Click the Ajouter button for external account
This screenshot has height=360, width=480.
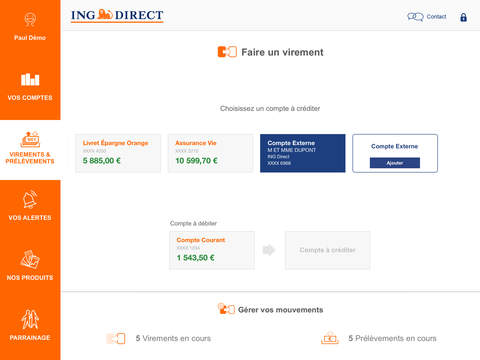point(395,163)
